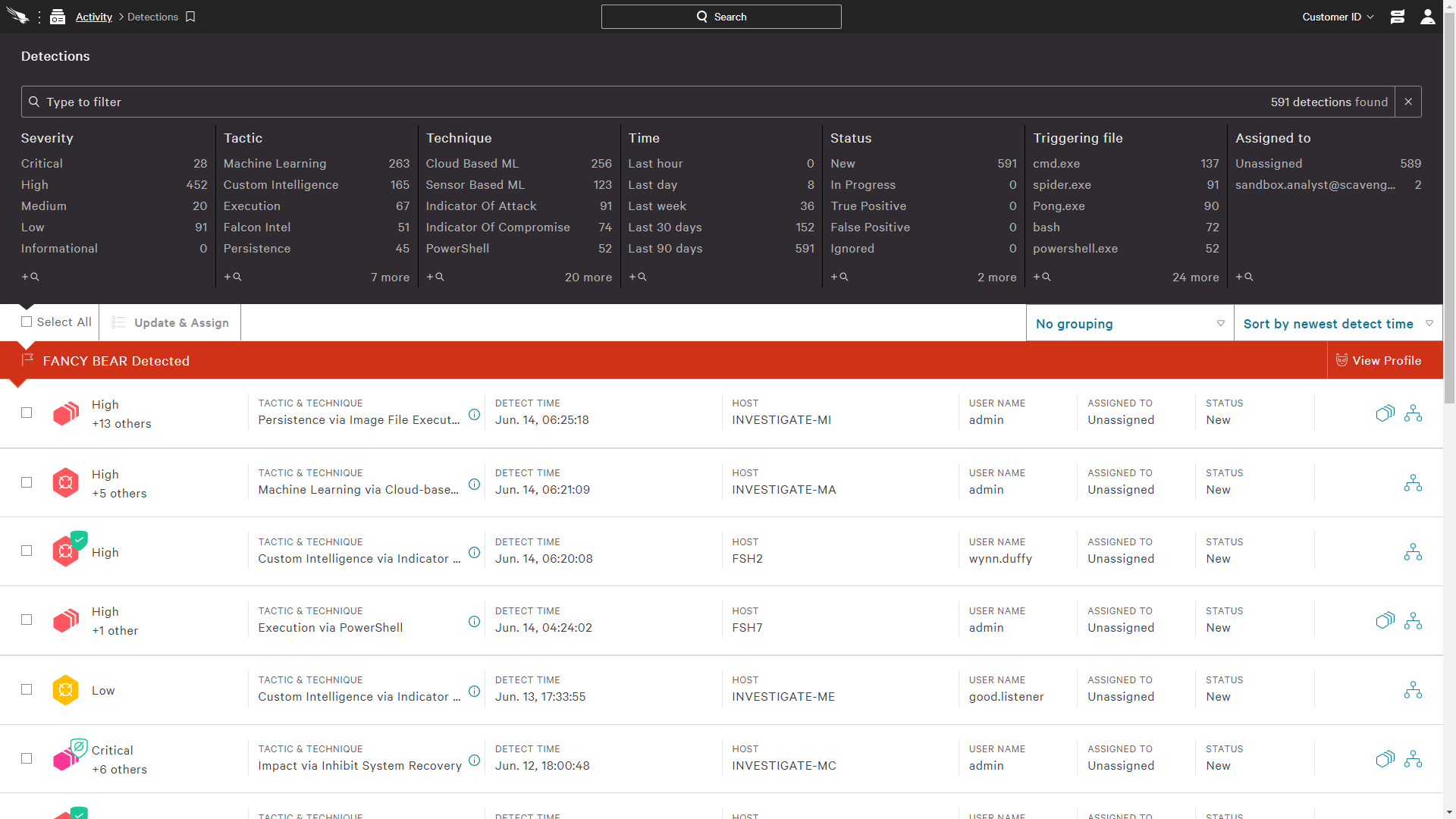This screenshot has height=819, width=1456.
Task: Filter by sandbox.analyst assignee
Action: point(1328,185)
